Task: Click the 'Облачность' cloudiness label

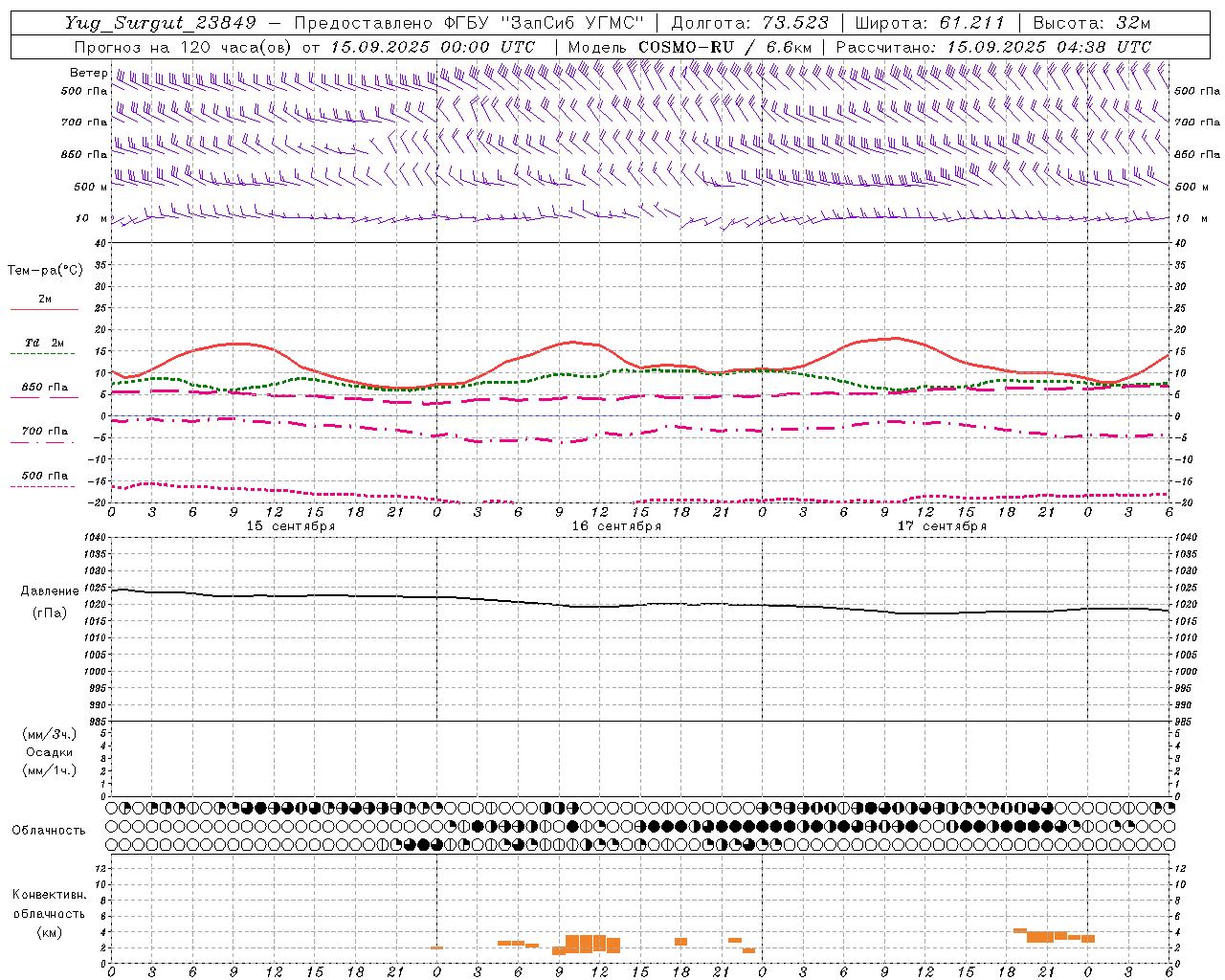Action: click(x=49, y=830)
